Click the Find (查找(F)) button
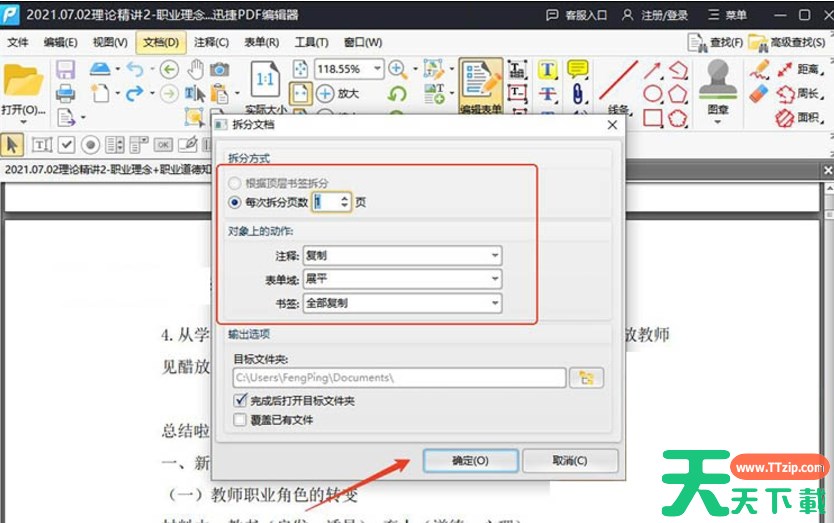Viewport: 834px width, 523px height. click(x=715, y=43)
